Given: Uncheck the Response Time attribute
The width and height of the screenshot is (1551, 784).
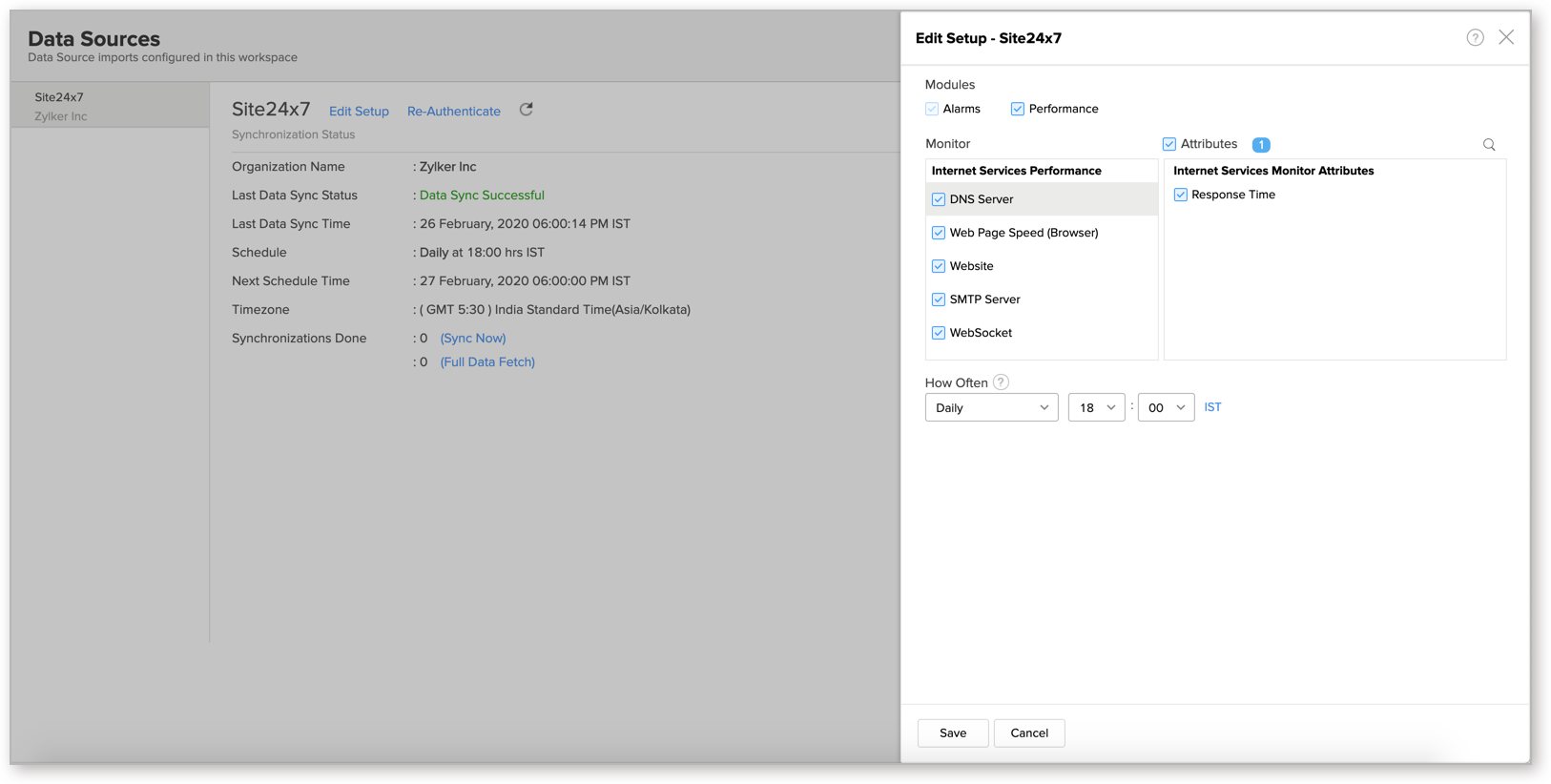Looking at the screenshot, I should pyautogui.click(x=1181, y=195).
